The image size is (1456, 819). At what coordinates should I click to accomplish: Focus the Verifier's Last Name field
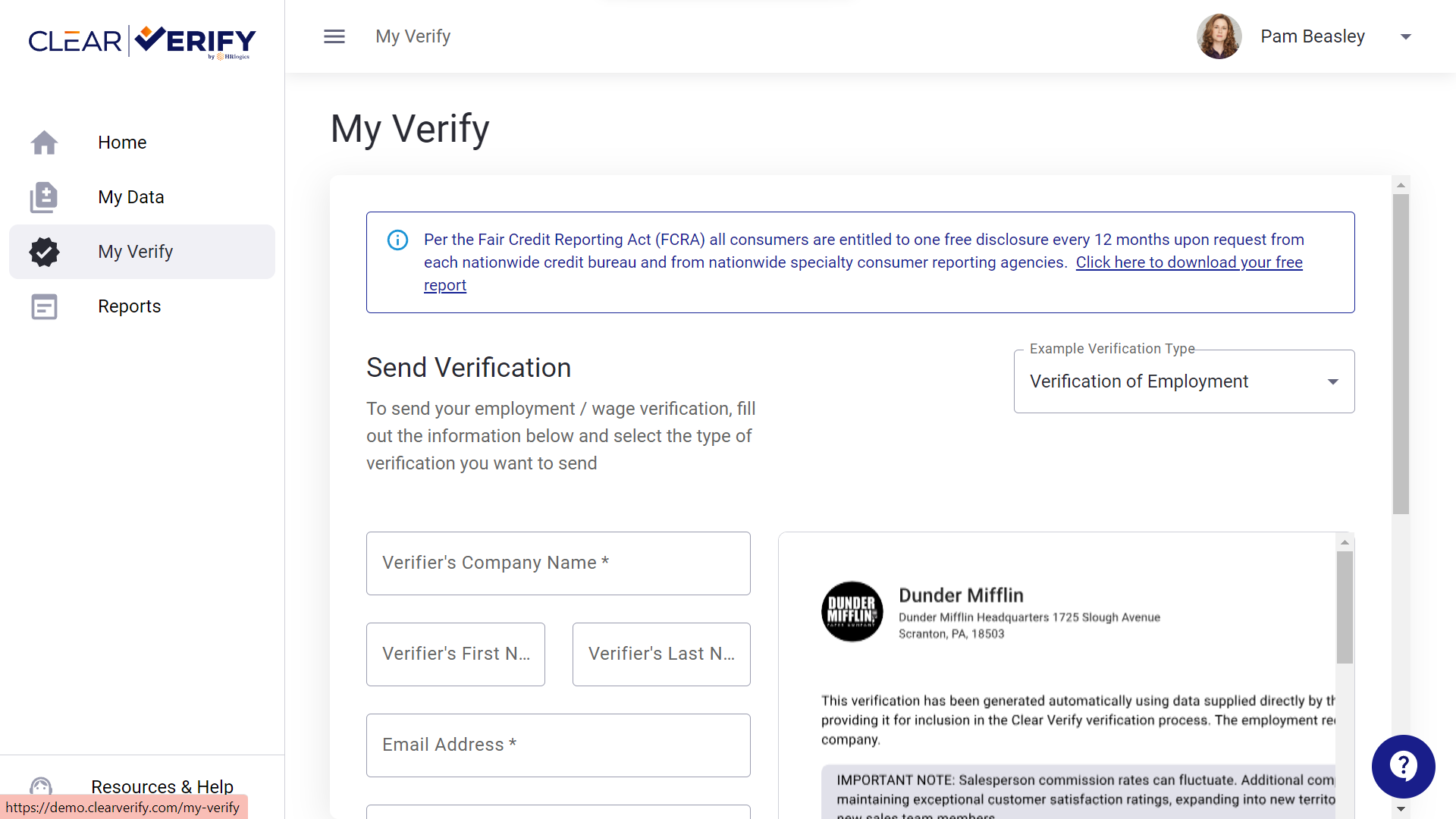tap(661, 654)
